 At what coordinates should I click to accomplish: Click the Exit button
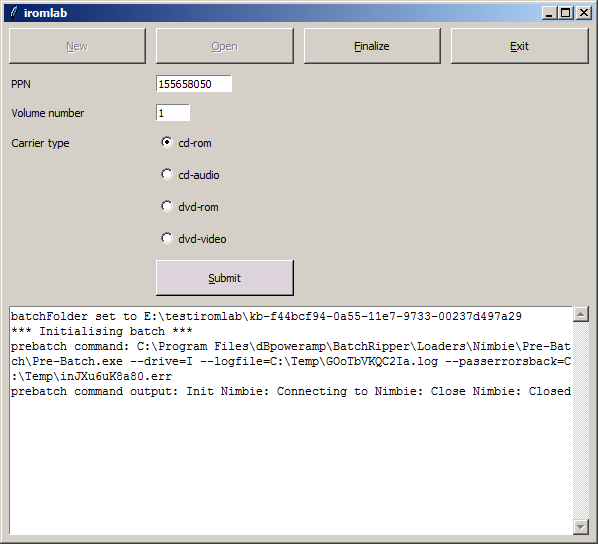[x=519, y=46]
